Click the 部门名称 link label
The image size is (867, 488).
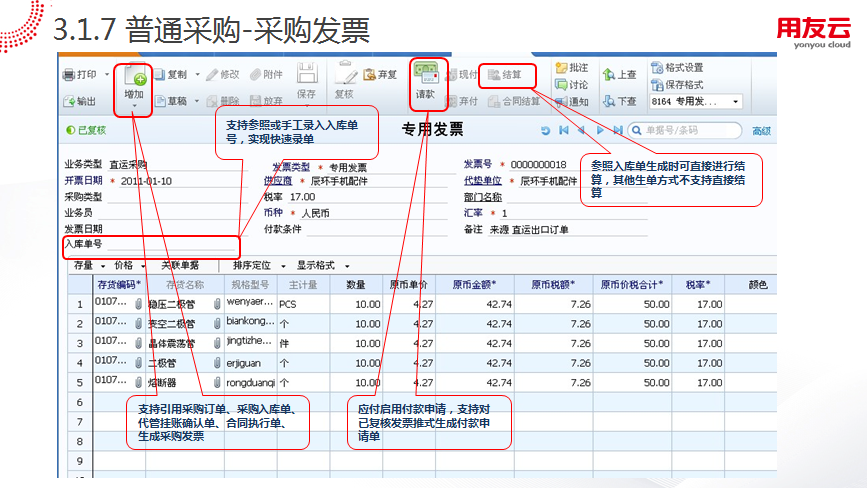[483, 197]
